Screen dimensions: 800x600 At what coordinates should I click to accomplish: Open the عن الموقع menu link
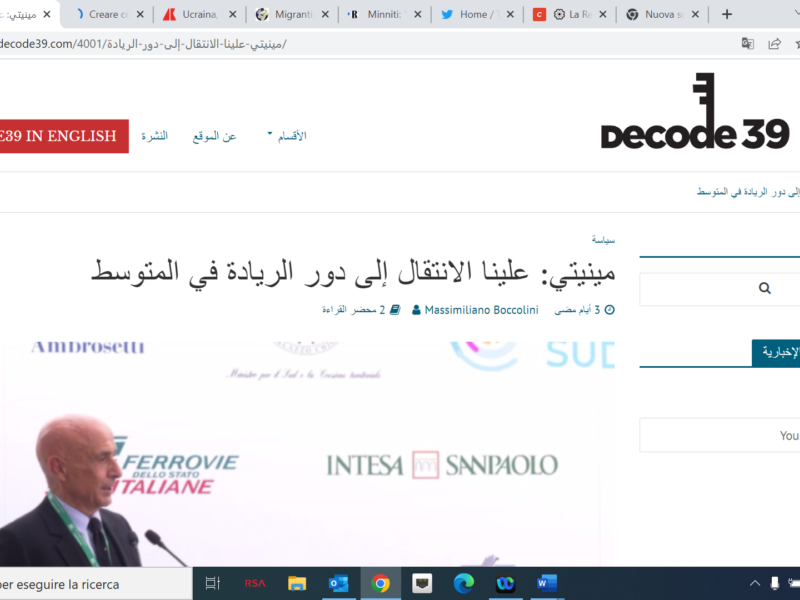pos(214,136)
